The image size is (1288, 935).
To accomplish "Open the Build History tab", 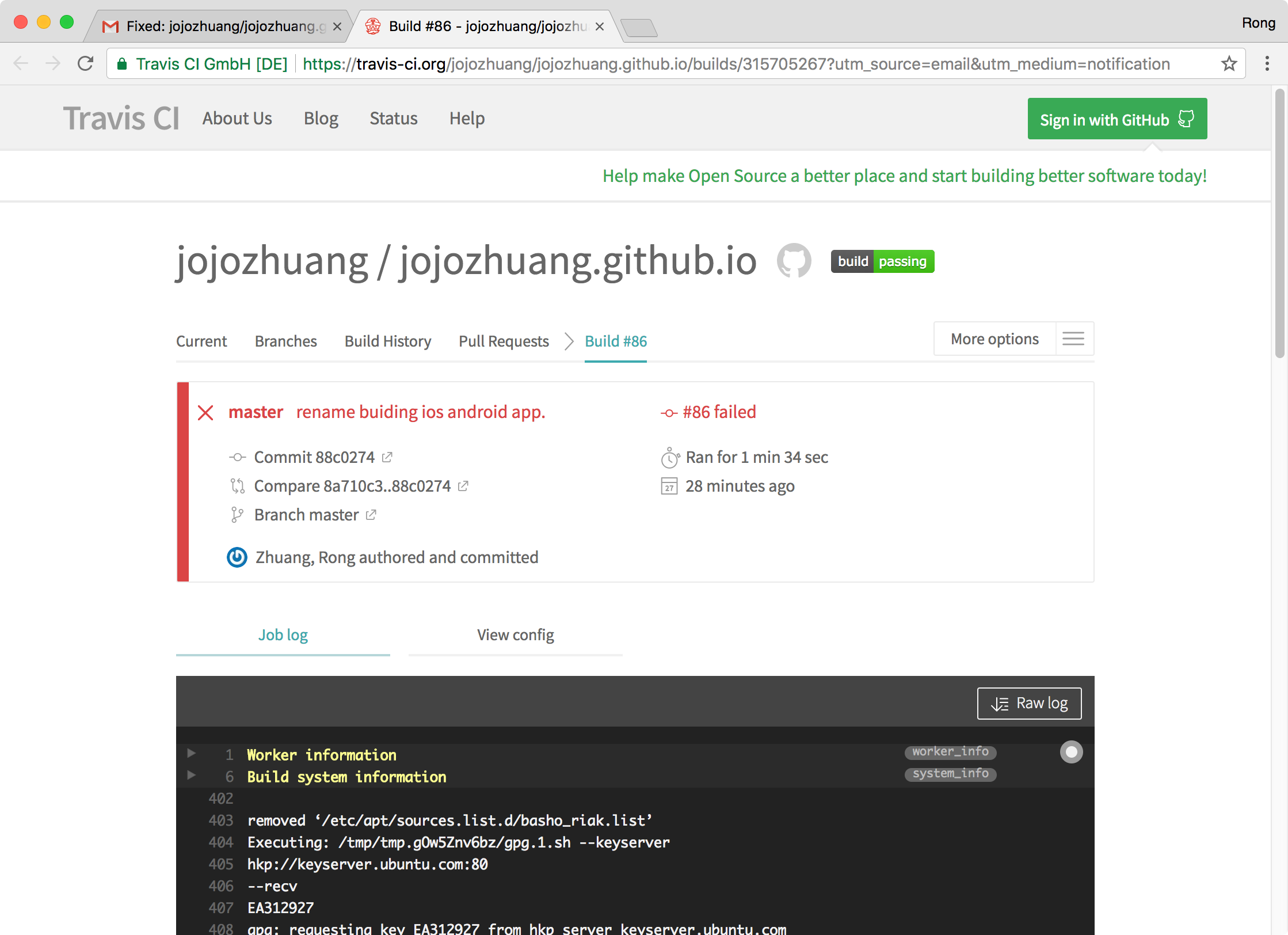I will click(x=388, y=341).
